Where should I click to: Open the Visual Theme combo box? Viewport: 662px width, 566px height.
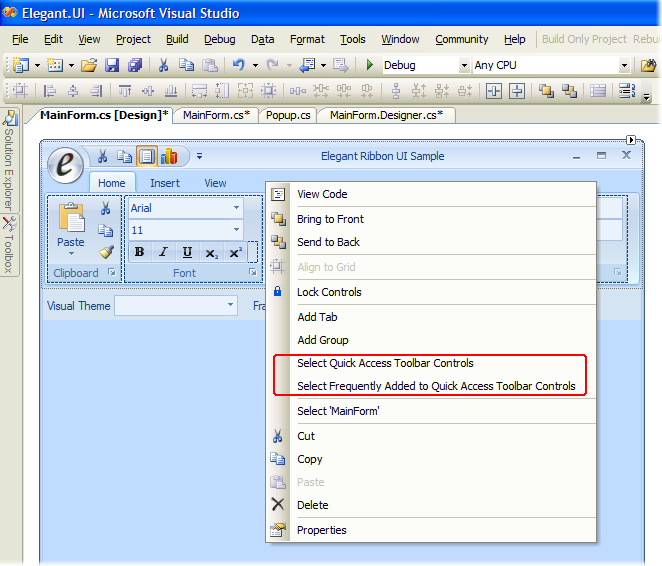(176, 305)
